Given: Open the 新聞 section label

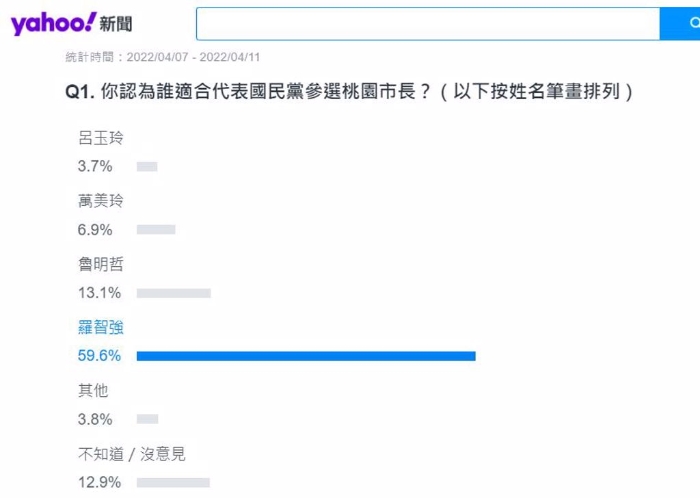Looking at the screenshot, I should click(116, 24).
